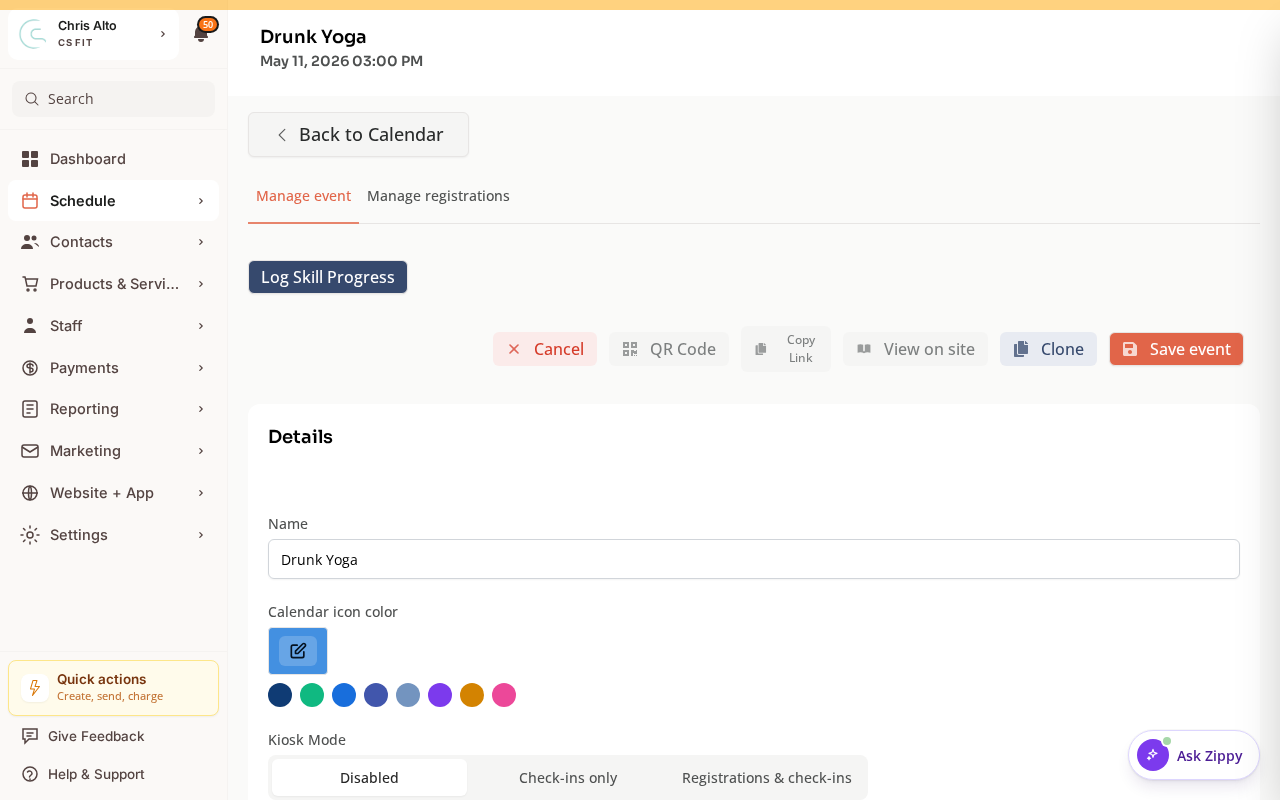This screenshot has height=800, width=1280.
Task: Pick the pink color swatch
Action: pyautogui.click(x=504, y=695)
